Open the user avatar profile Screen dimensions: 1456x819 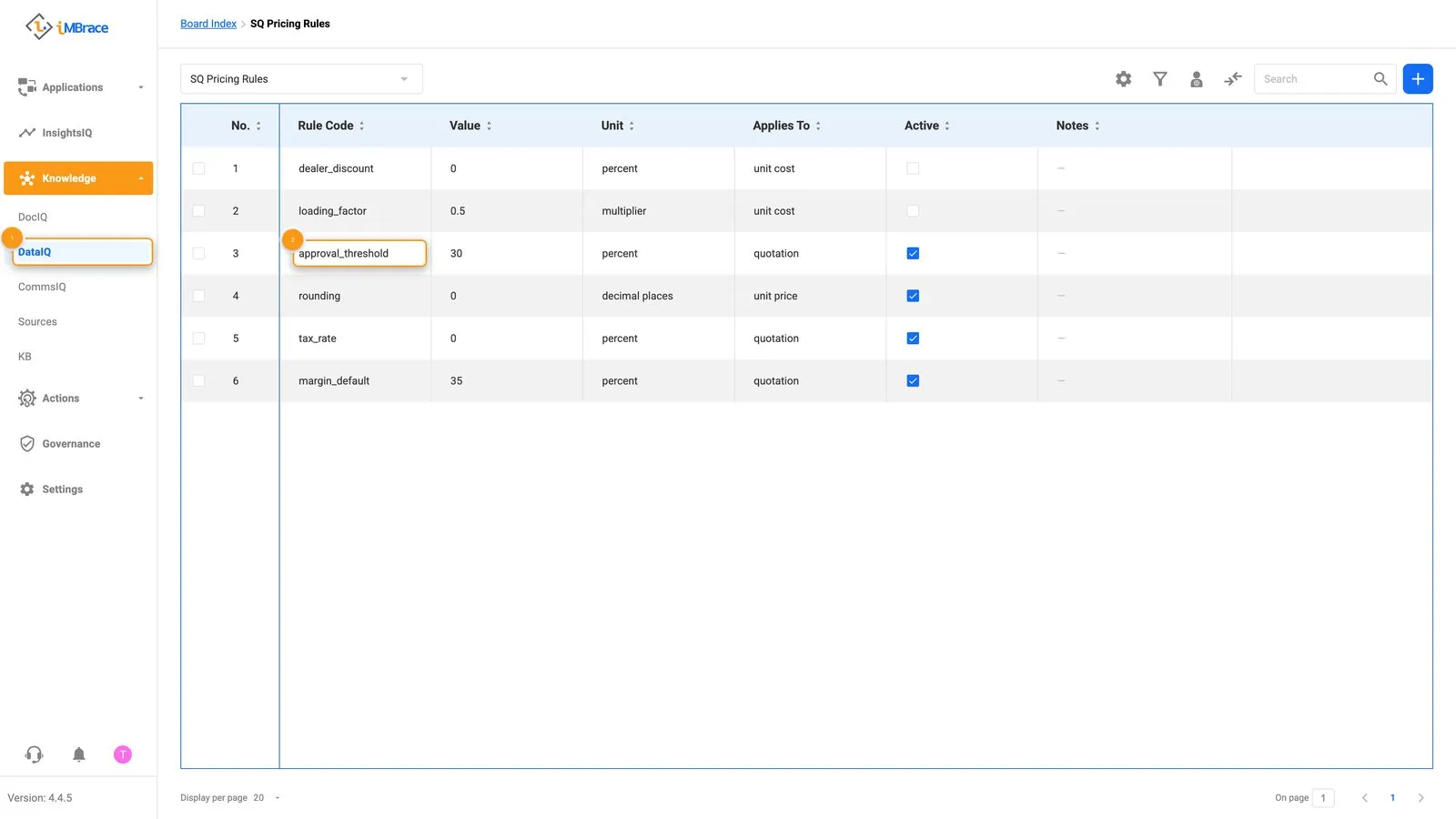pos(123,754)
